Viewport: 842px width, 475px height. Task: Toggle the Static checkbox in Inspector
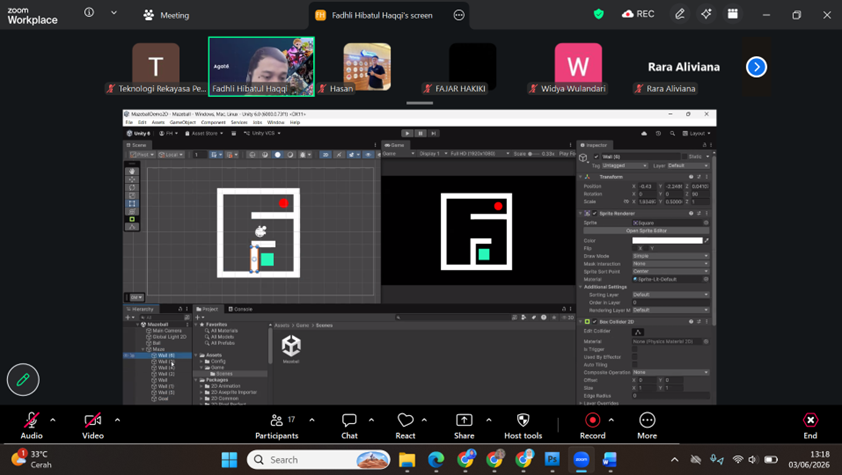pos(686,157)
